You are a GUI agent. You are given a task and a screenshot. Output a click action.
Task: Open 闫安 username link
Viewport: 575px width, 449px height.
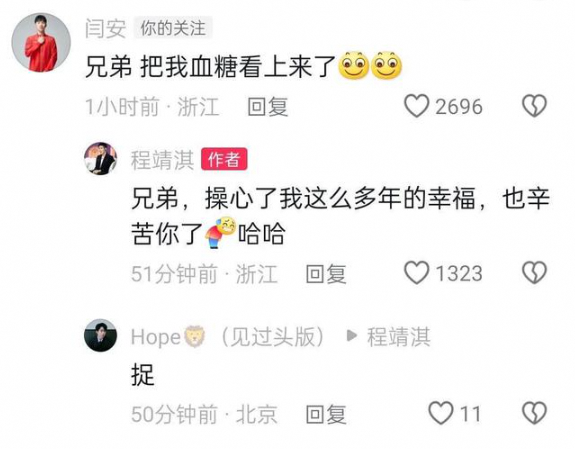click(106, 29)
